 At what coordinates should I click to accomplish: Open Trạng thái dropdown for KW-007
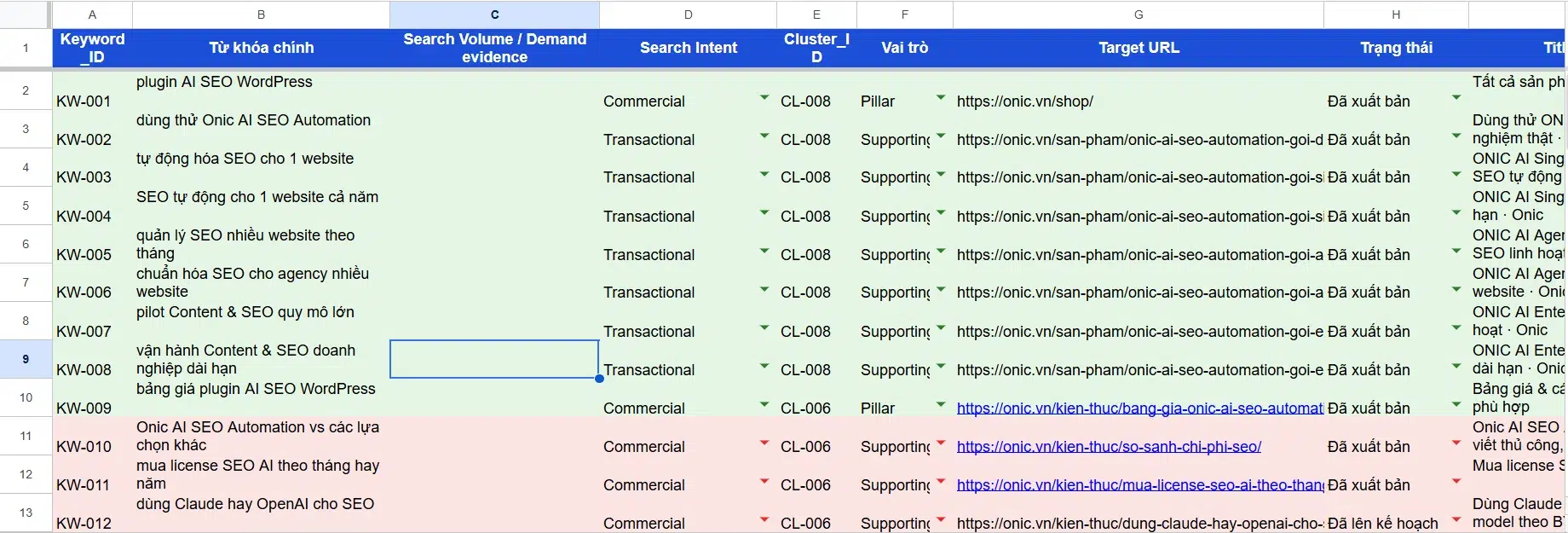pyautogui.click(x=1456, y=328)
